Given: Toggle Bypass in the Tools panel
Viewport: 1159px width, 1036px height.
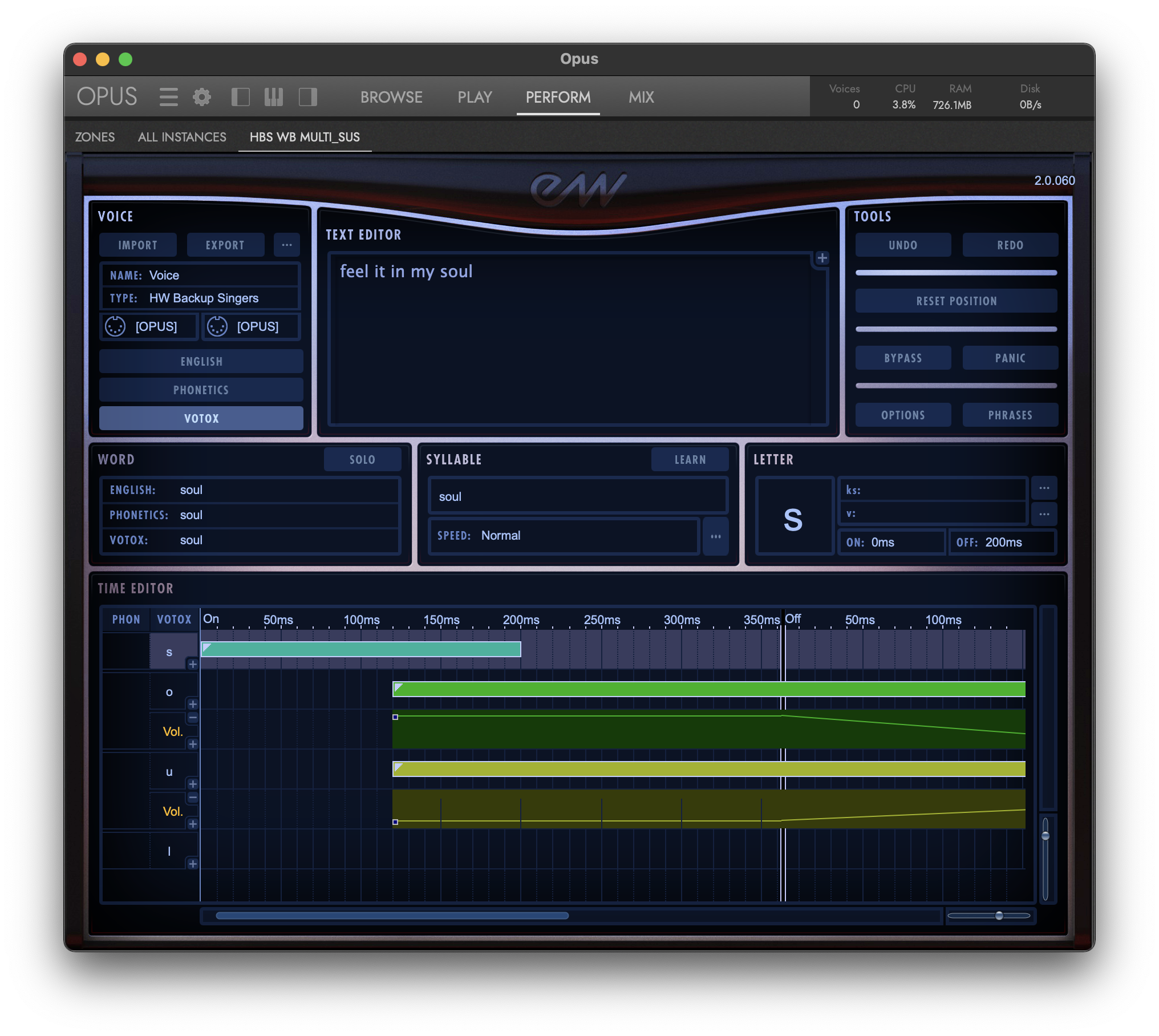Looking at the screenshot, I should pyautogui.click(x=902, y=358).
